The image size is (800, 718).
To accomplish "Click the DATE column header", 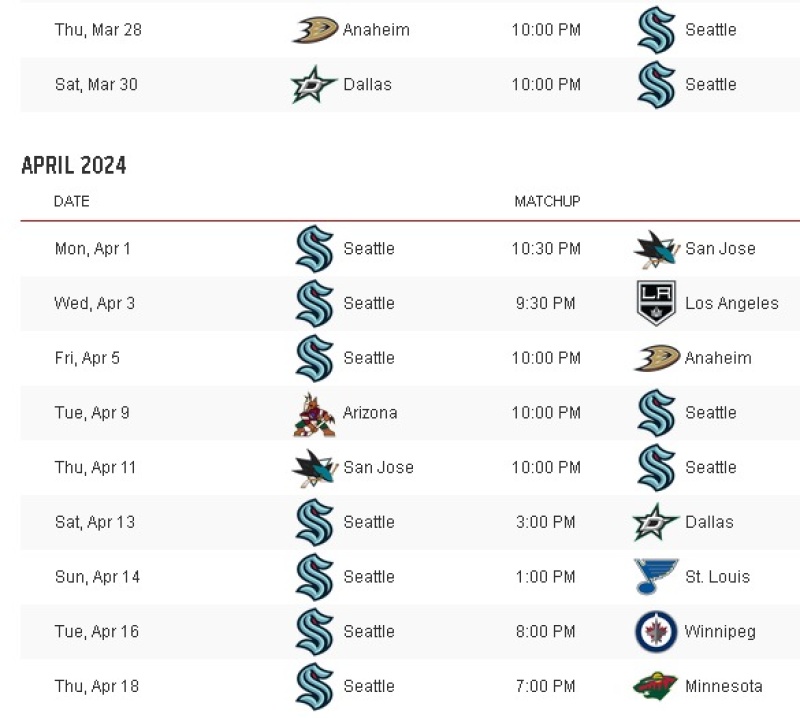I will [x=71, y=202].
